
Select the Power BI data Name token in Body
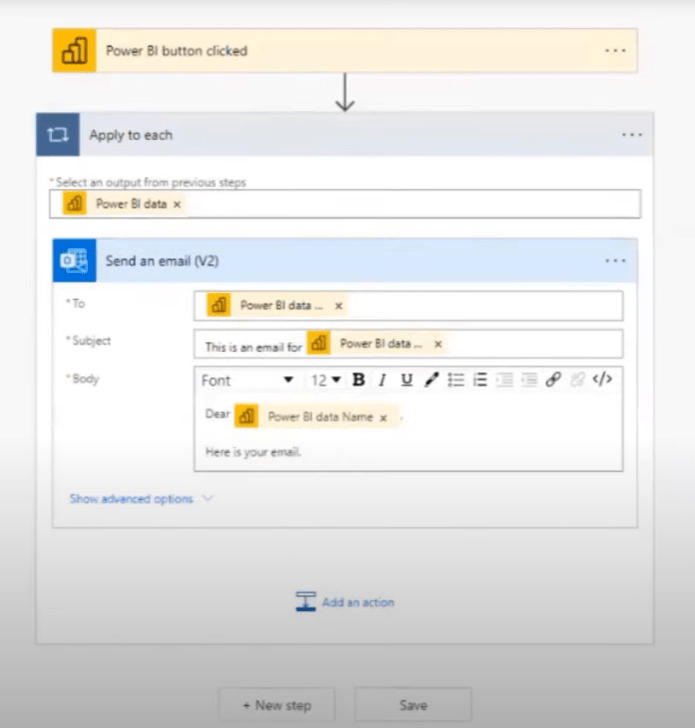(316, 417)
